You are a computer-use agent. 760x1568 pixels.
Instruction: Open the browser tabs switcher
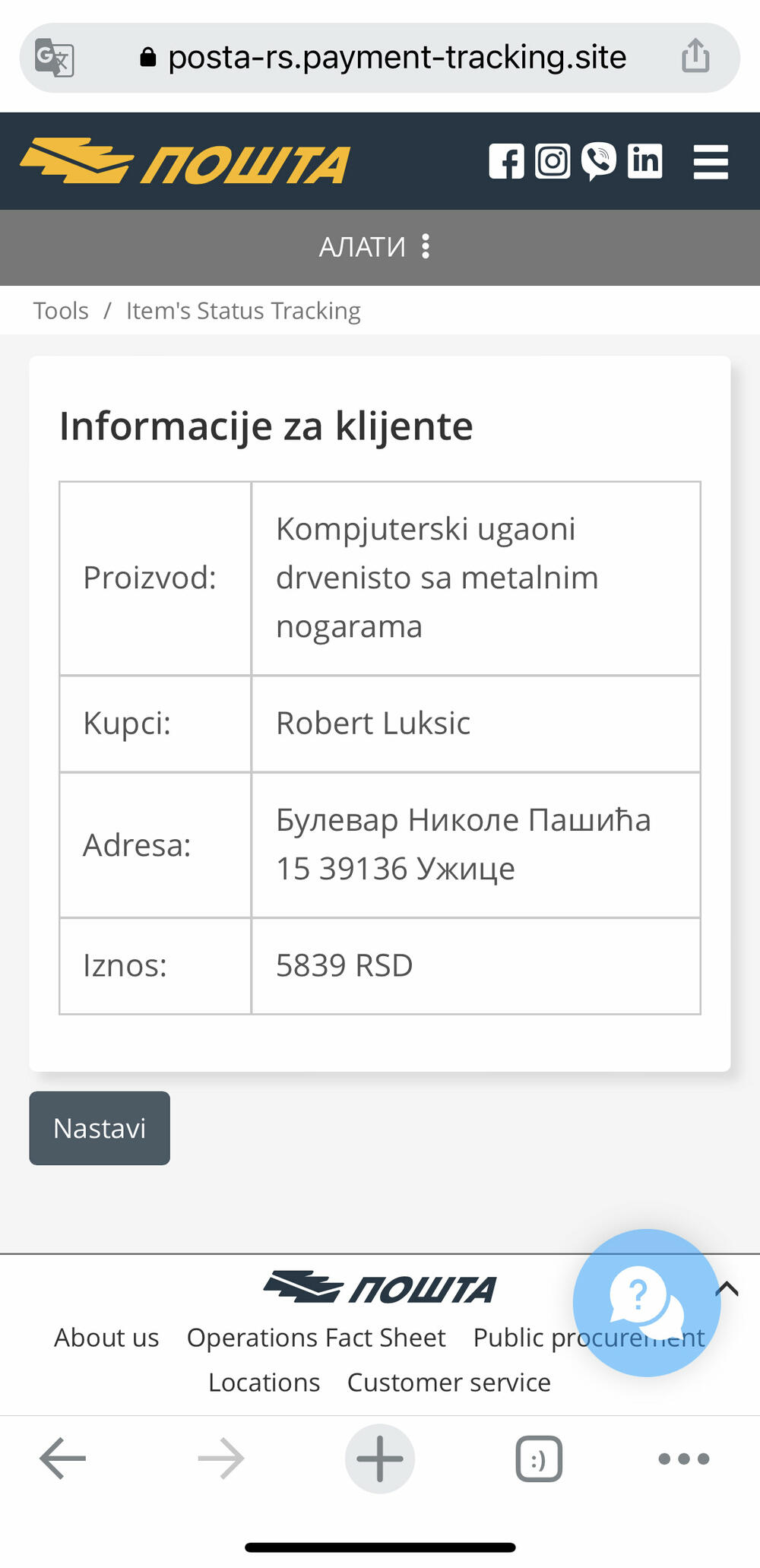[x=539, y=1459]
